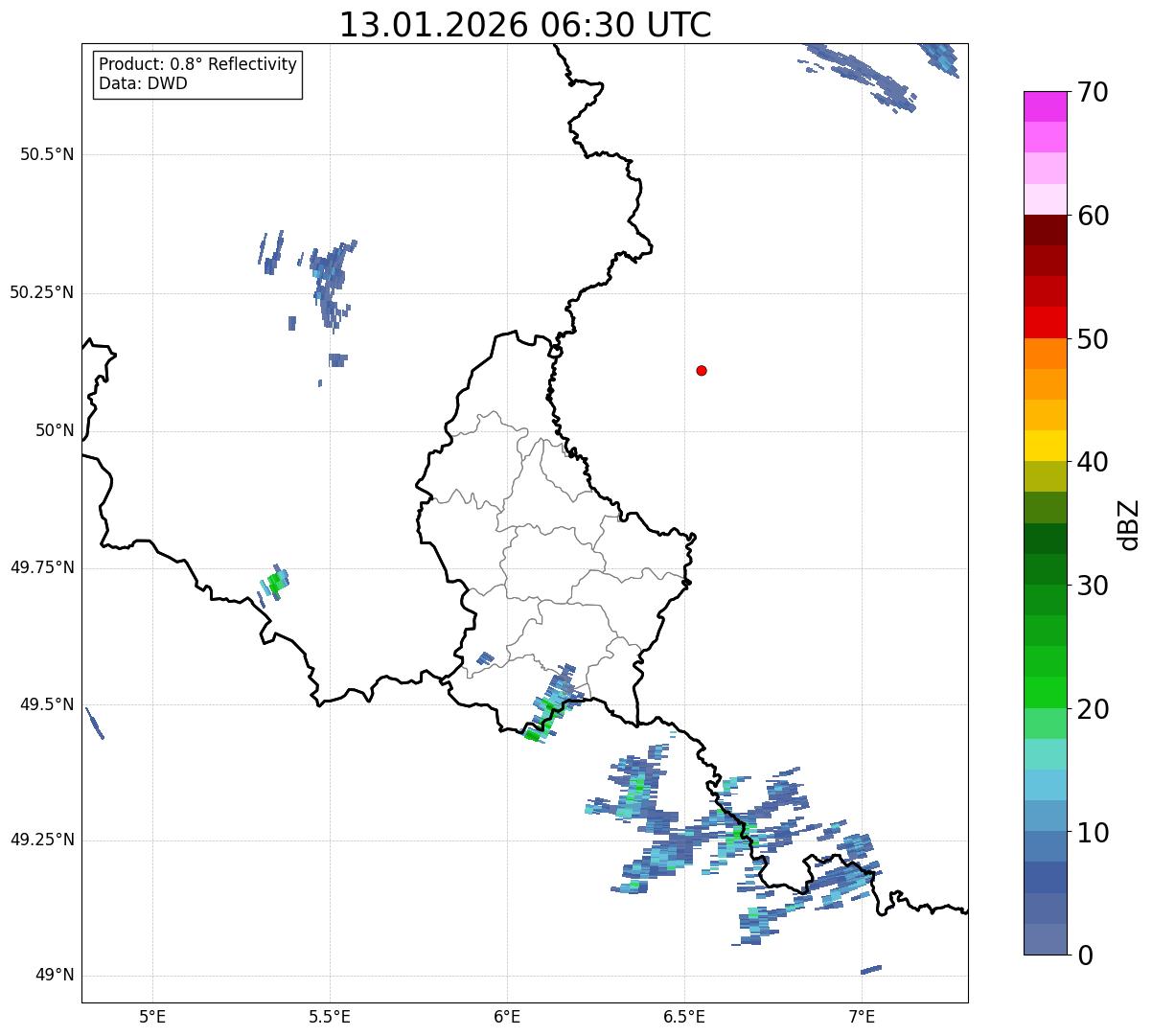The width and height of the screenshot is (1152, 1036).
Task: Click the 6°E longitude label
Action: tap(507, 1016)
